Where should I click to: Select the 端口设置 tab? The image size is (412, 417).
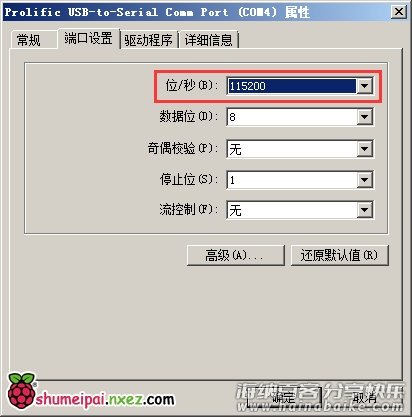pos(89,39)
